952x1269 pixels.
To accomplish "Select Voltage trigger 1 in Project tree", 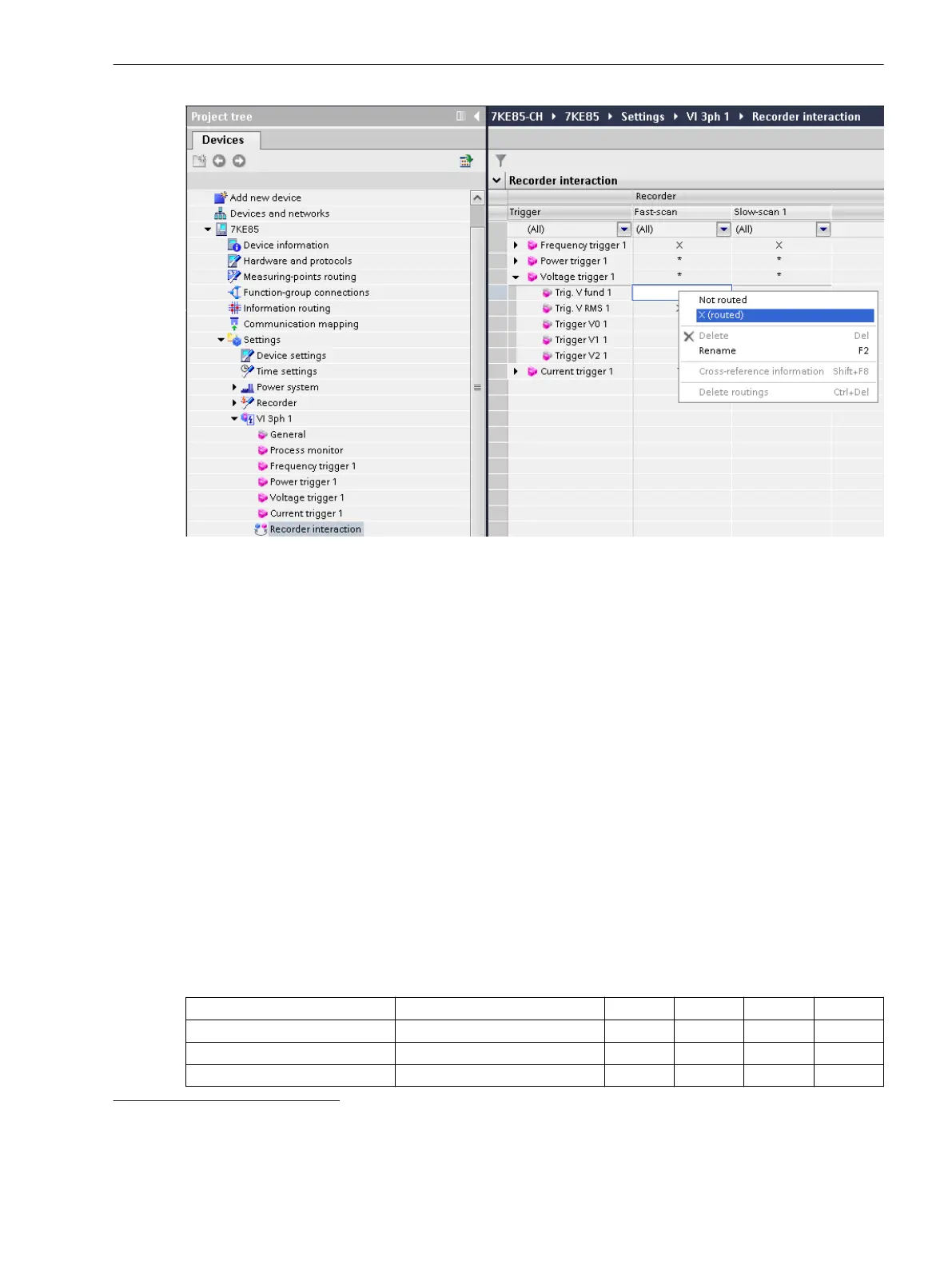I will 307,498.
